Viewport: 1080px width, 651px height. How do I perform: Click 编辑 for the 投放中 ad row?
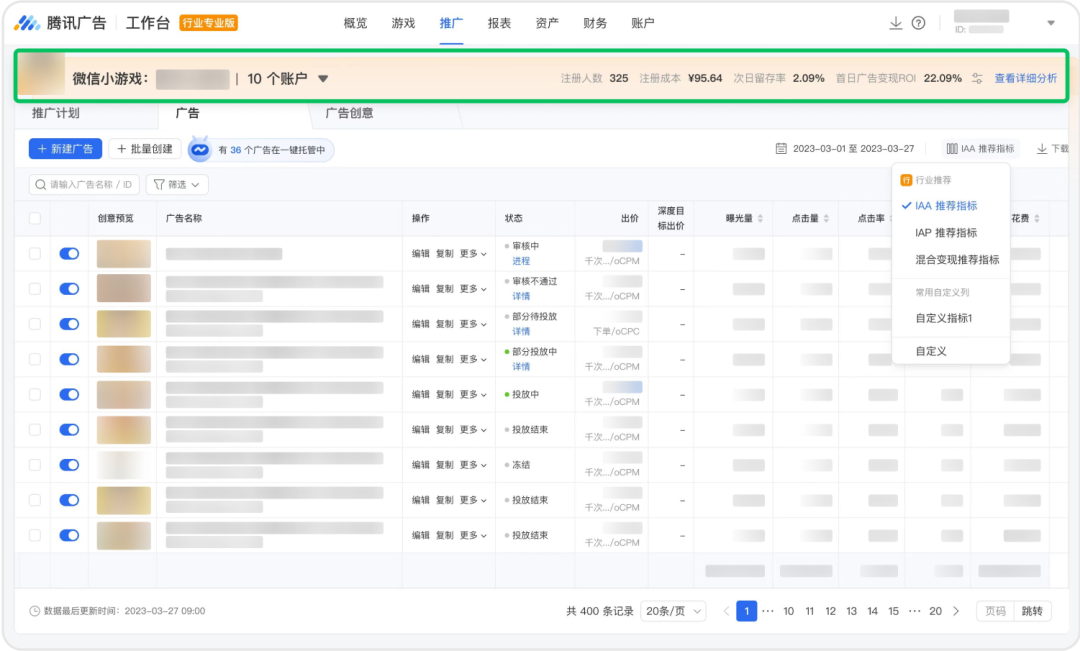[421, 394]
